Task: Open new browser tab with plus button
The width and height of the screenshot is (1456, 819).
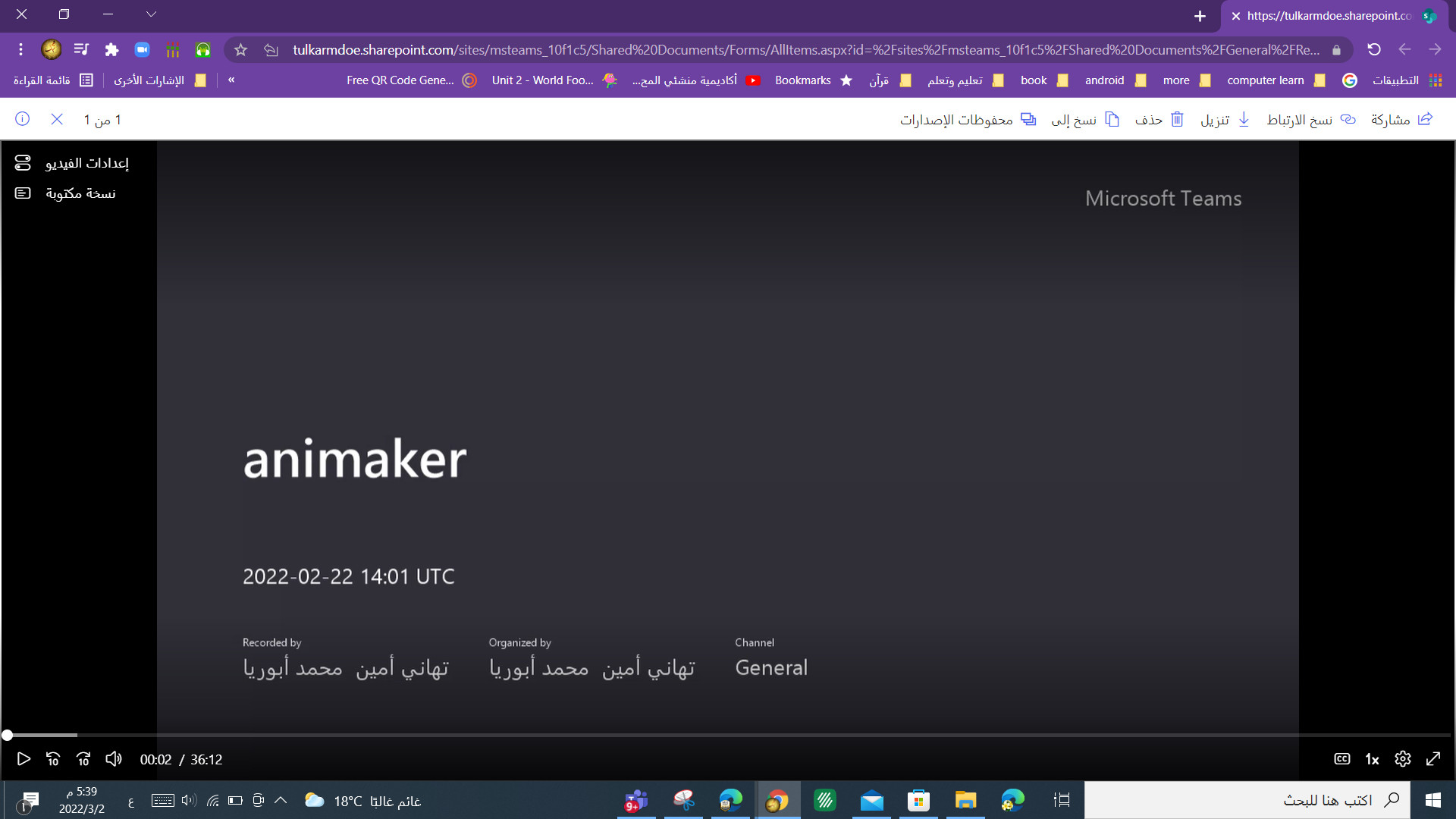Action: pyautogui.click(x=1200, y=16)
